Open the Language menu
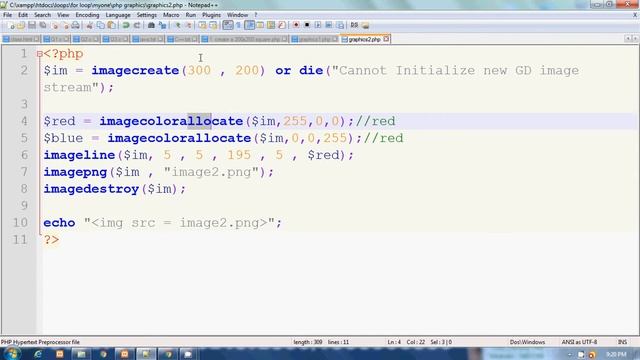 118,15
